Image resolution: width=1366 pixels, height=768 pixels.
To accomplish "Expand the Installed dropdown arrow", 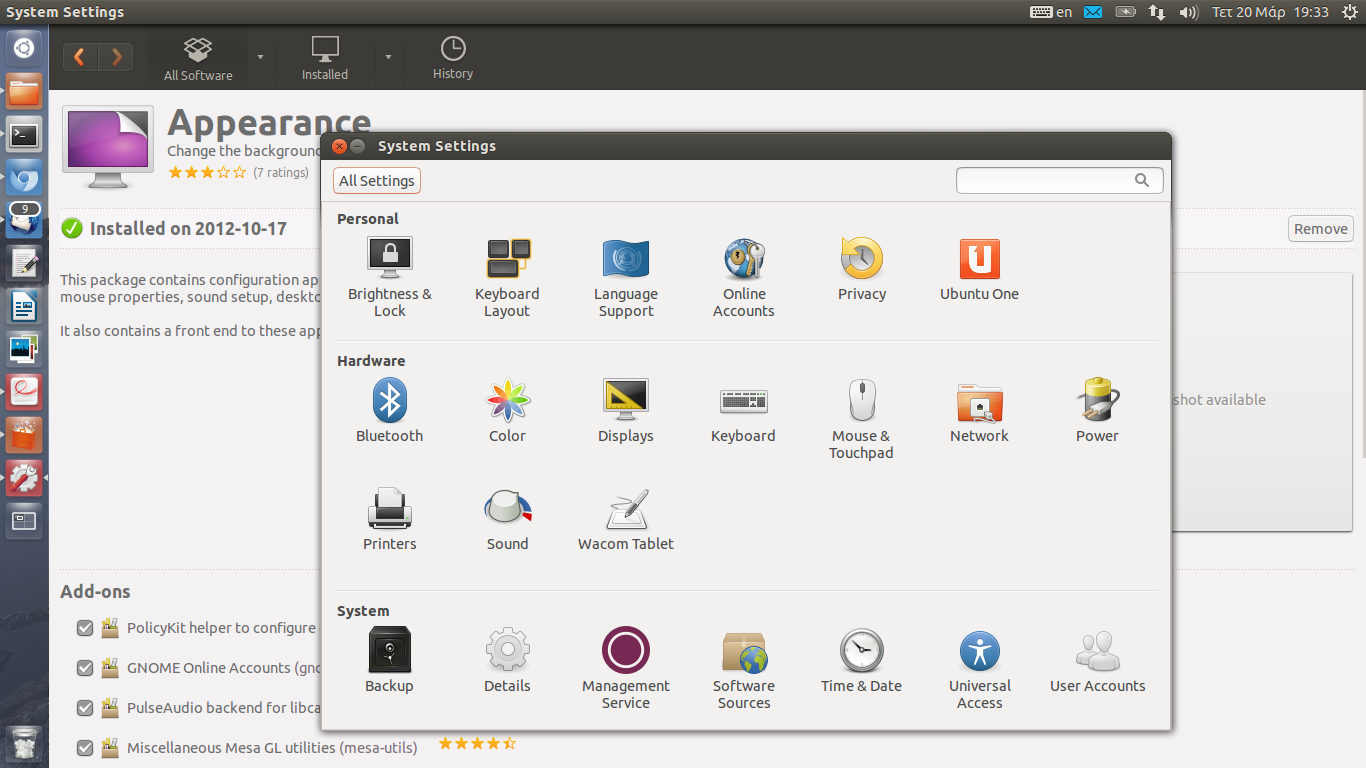I will click(x=388, y=57).
